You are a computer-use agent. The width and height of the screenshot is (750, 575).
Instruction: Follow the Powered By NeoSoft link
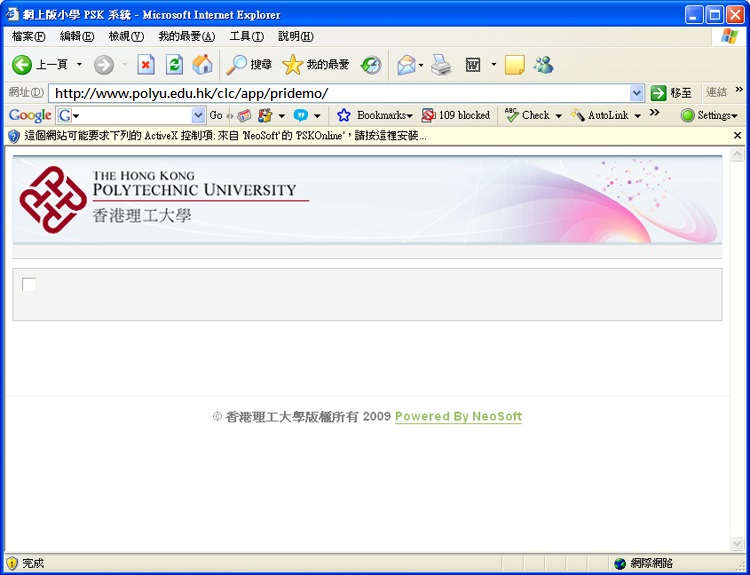458,416
